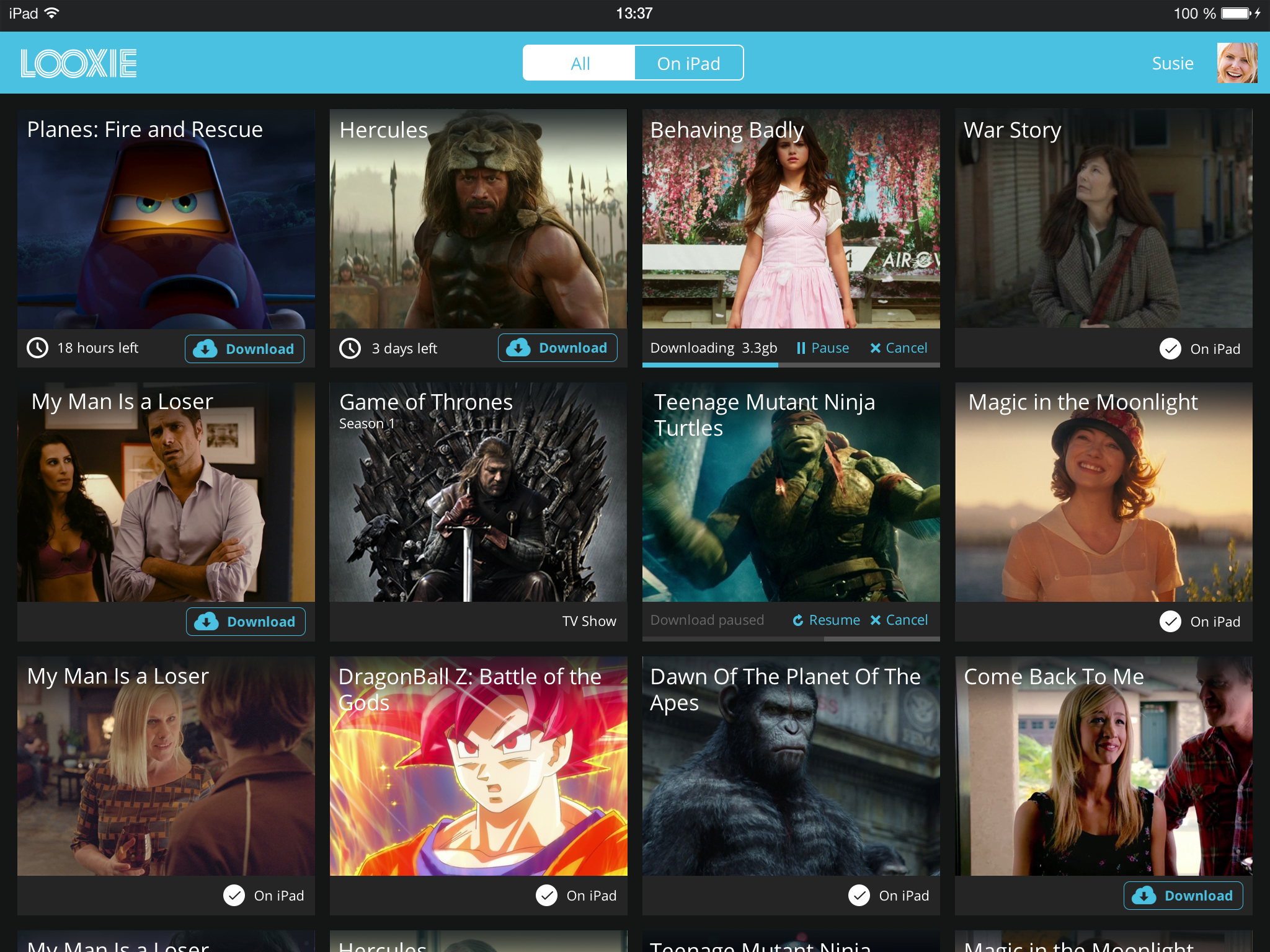Open Game of Thrones Season 1 thumbnail
The width and height of the screenshot is (1270, 952).
(479, 492)
